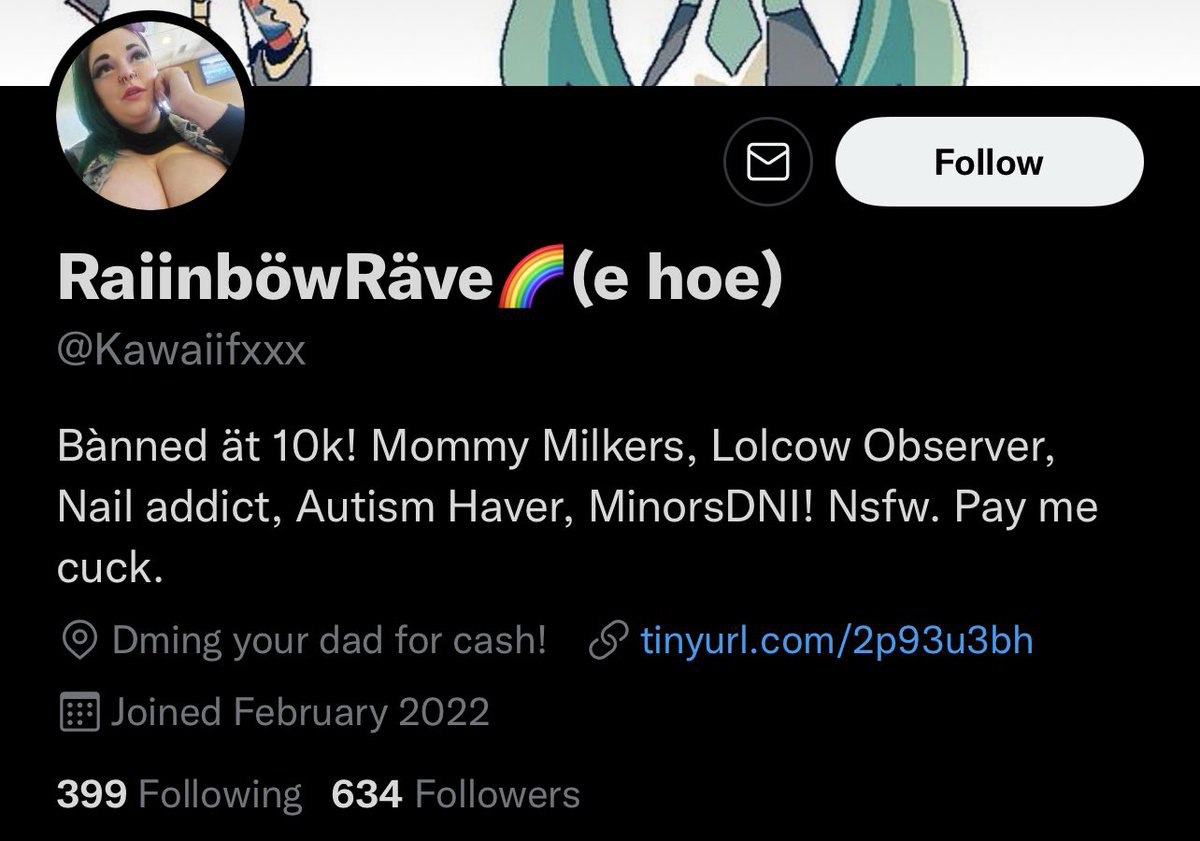View the header banner image
This screenshot has height=841, width=1200.
(x=600, y=42)
